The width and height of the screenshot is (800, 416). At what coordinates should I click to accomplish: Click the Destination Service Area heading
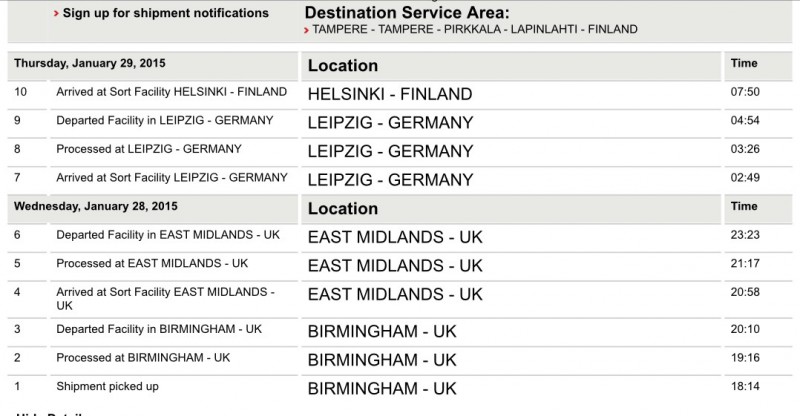pos(406,13)
